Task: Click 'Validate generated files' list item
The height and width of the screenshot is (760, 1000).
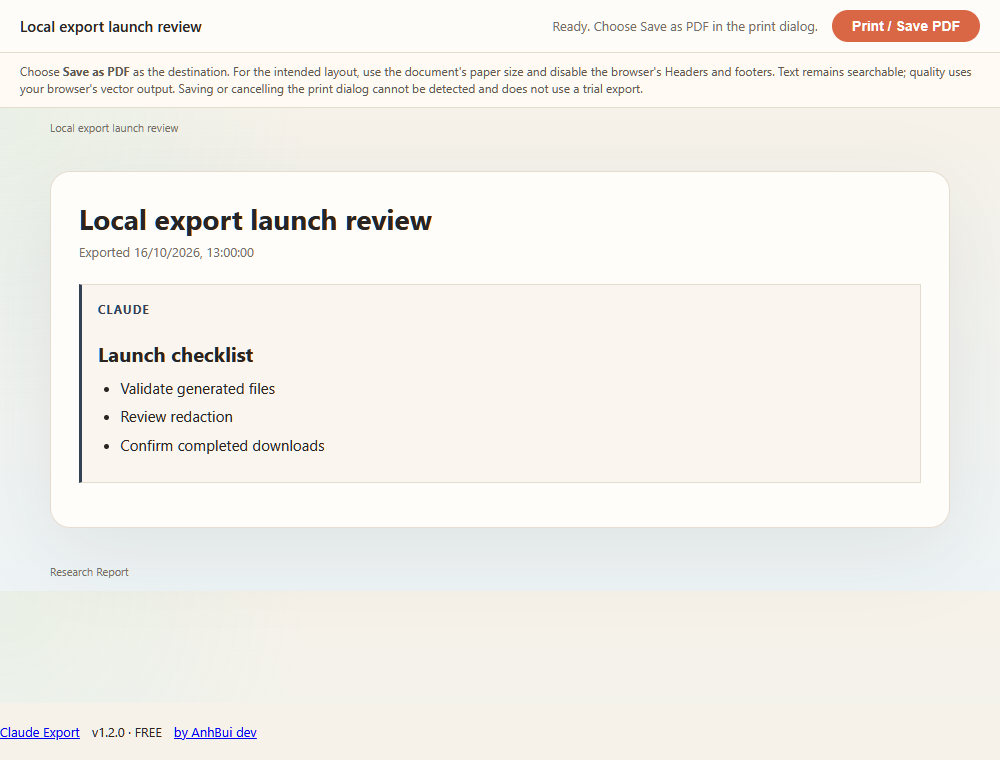Action: tap(198, 389)
